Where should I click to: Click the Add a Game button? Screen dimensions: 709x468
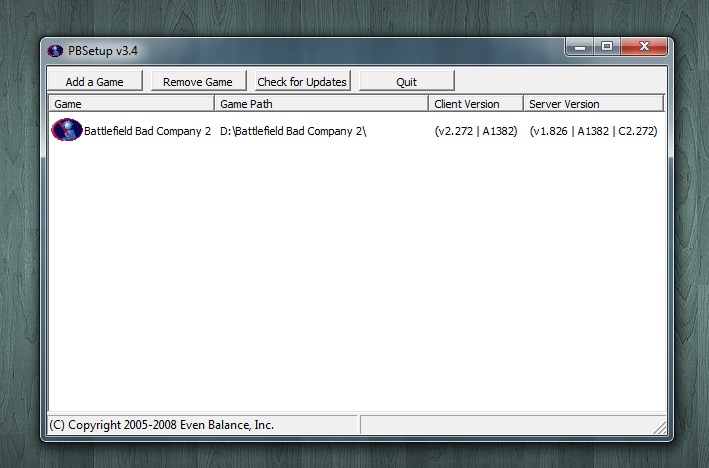pyautogui.click(x=95, y=81)
